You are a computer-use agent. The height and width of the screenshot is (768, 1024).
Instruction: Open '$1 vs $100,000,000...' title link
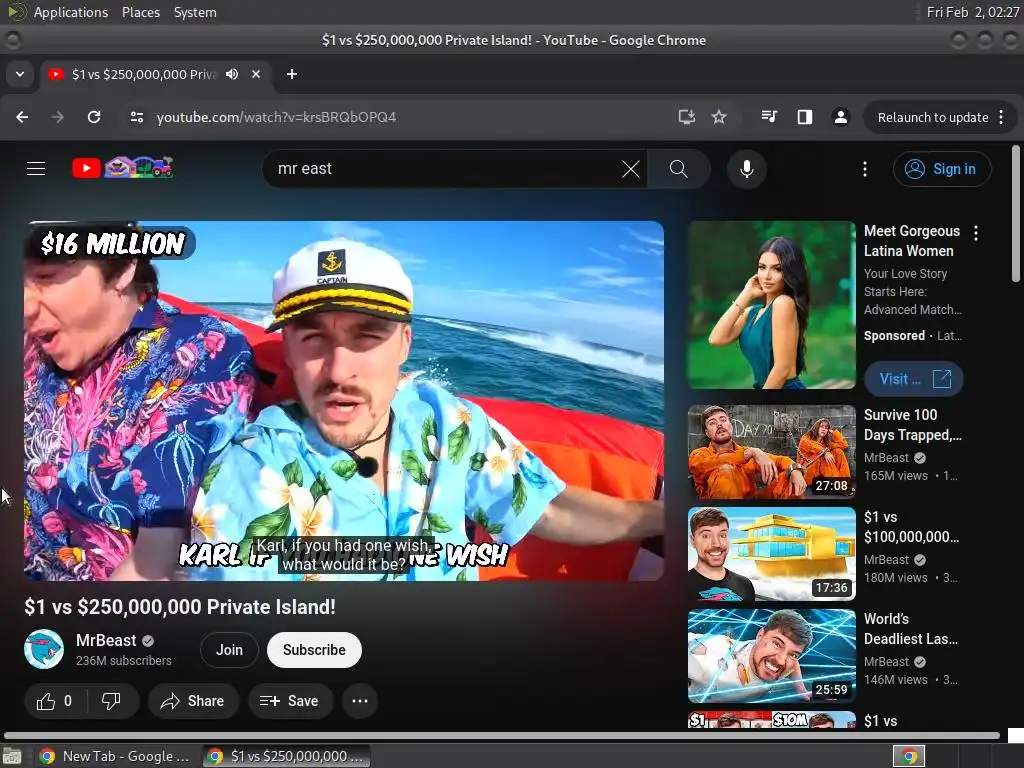[911, 527]
